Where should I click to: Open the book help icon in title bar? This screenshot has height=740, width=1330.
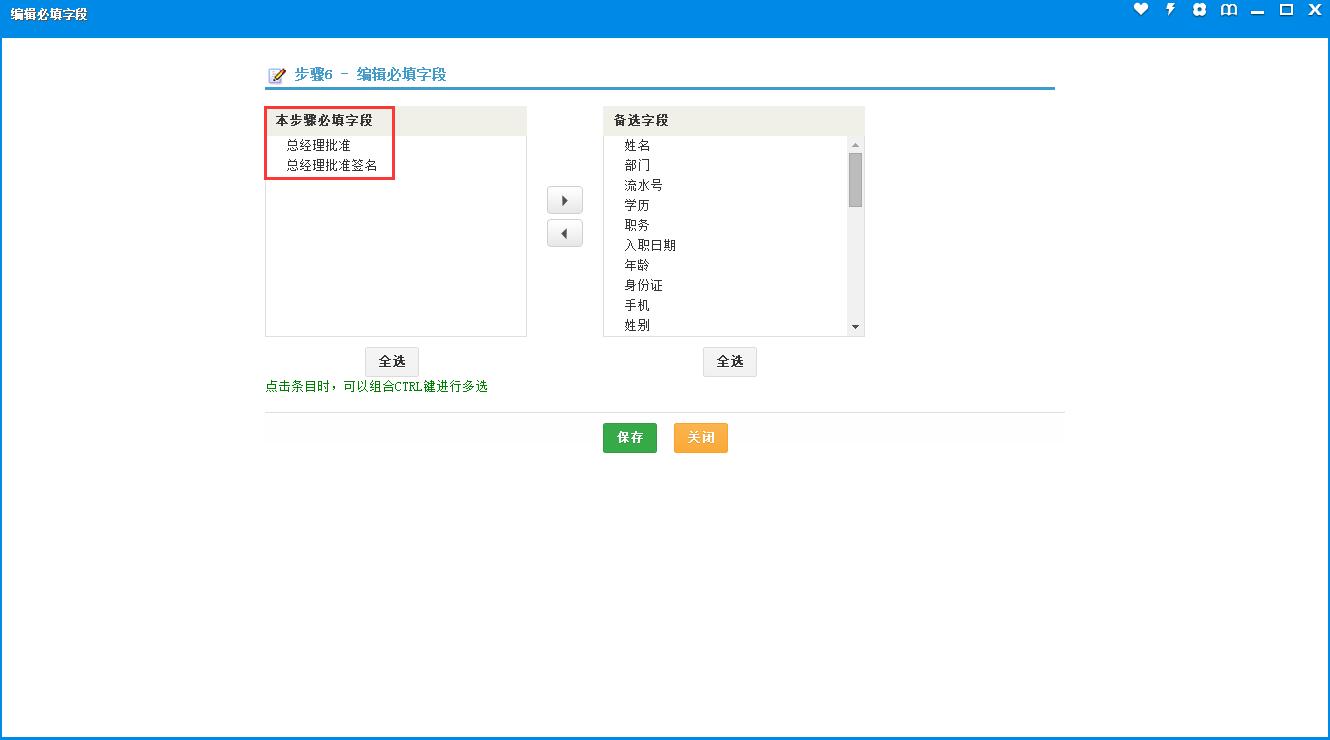pos(1229,10)
